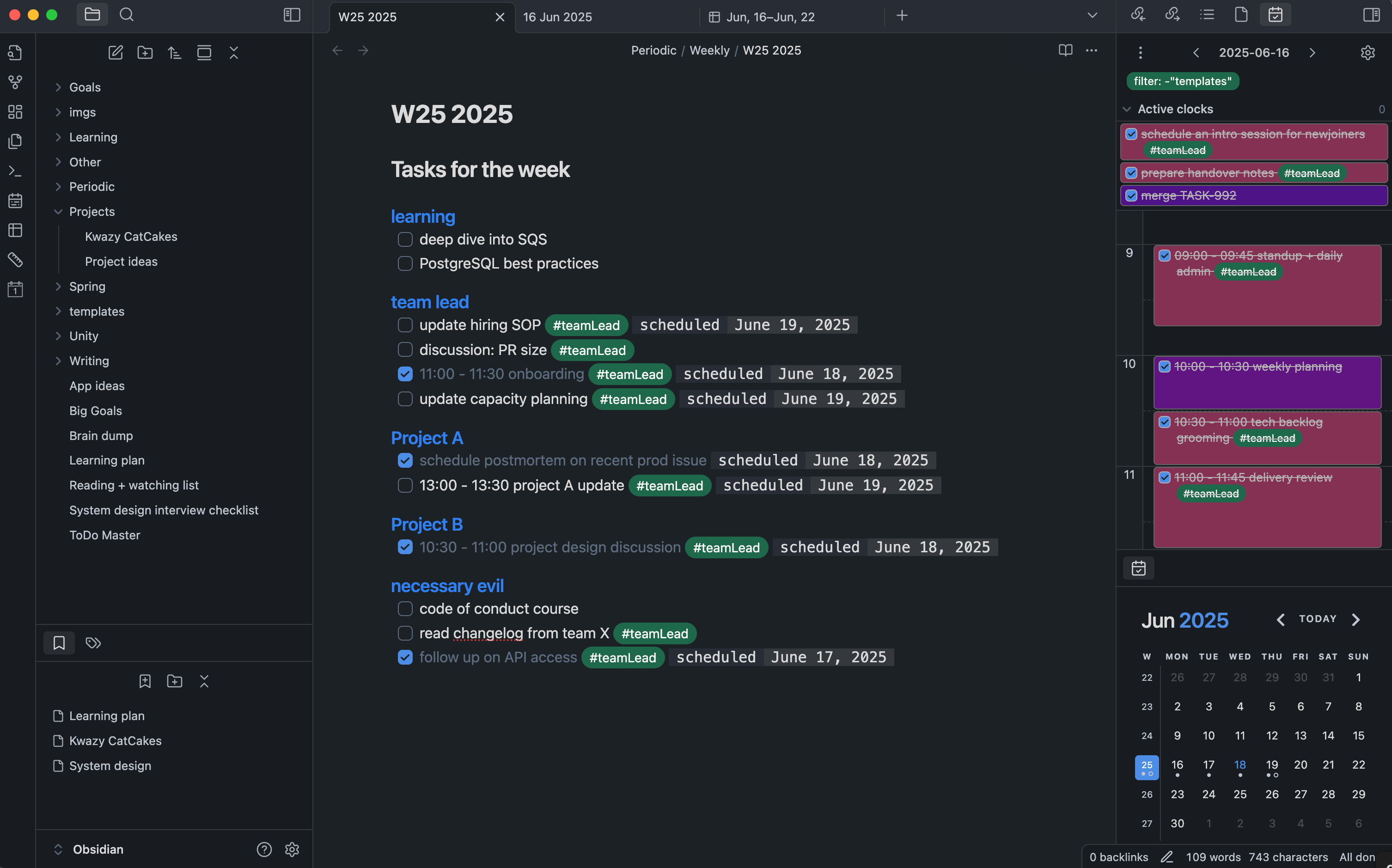The height and width of the screenshot is (868, 1392).
Task: Open the outgoing links panel icon
Action: [1172, 15]
